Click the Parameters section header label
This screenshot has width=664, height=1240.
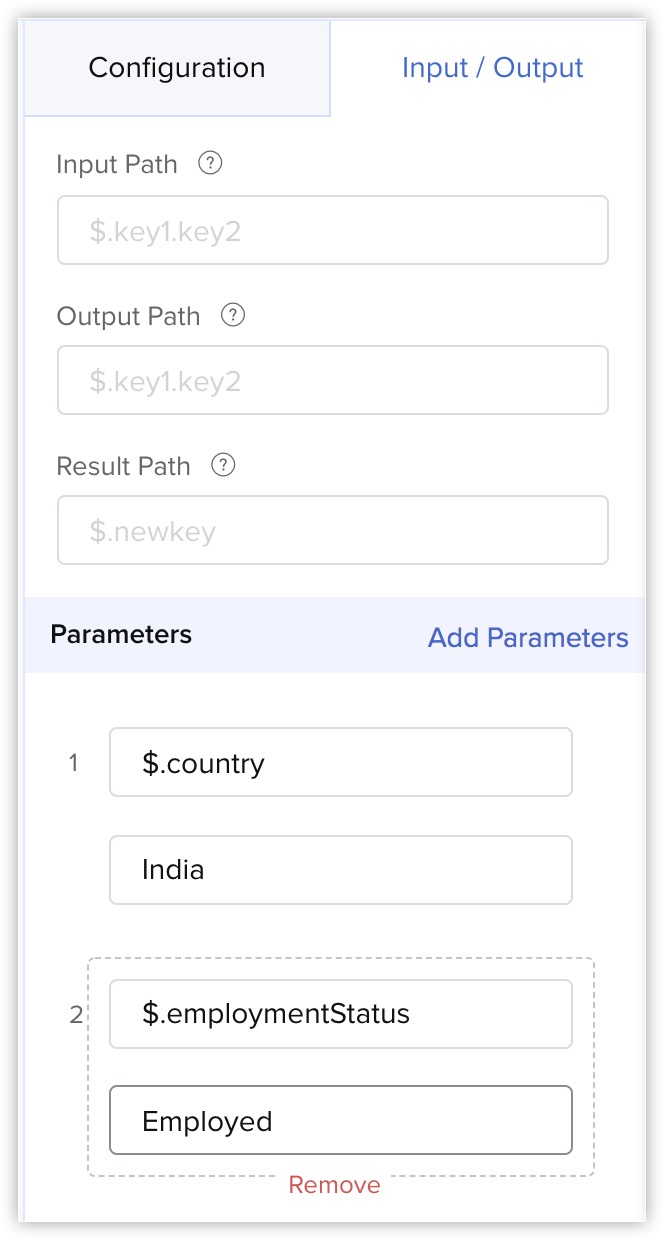pyautogui.click(x=121, y=634)
